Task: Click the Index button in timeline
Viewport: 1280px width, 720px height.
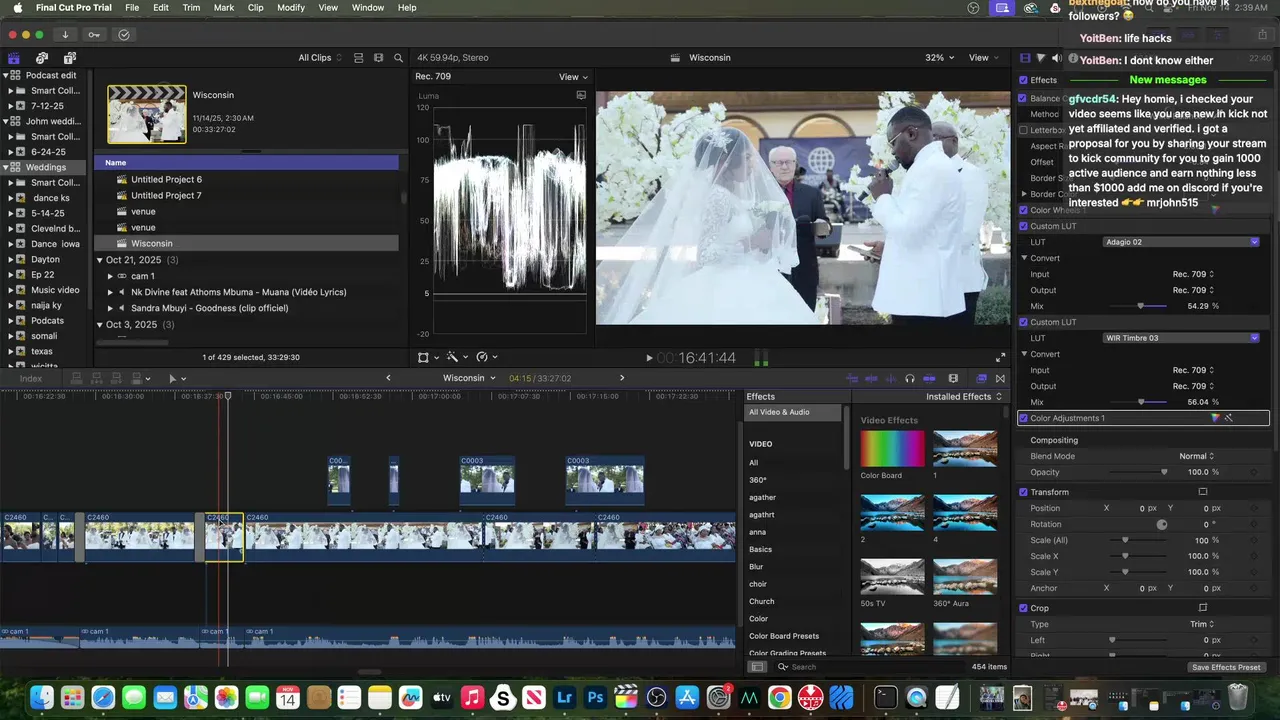Action: (x=31, y=379)
